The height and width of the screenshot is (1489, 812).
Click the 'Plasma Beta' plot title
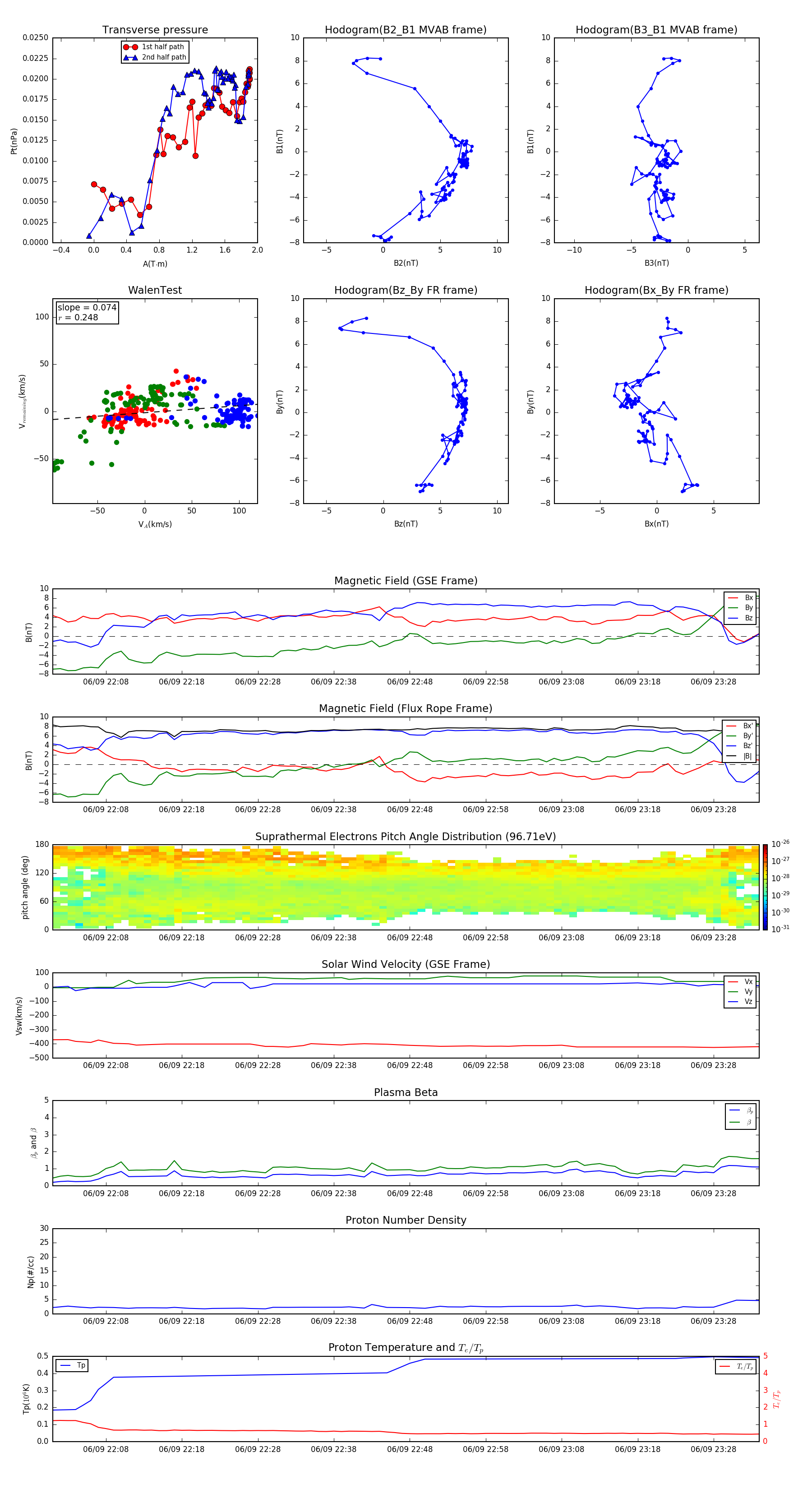[x=406, y=1092]
